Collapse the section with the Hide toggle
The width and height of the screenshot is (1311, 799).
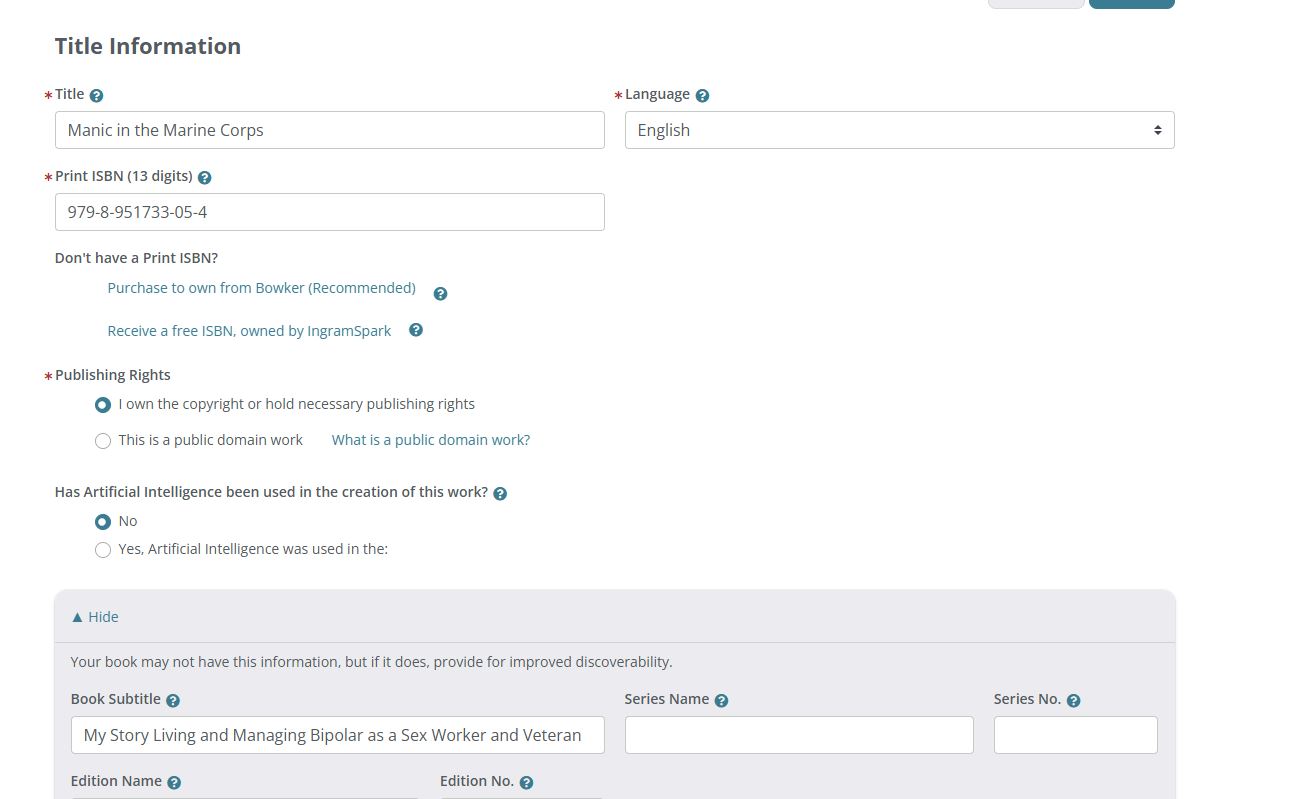click(95, 617)
